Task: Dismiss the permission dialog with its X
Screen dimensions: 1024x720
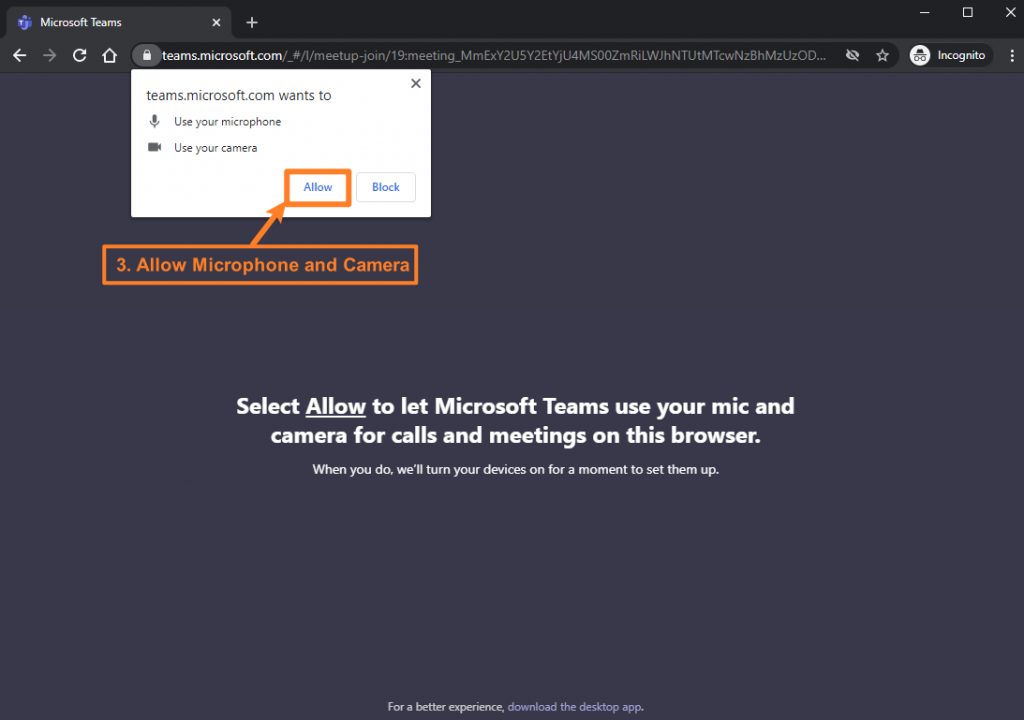Action: tap(415, 83)
